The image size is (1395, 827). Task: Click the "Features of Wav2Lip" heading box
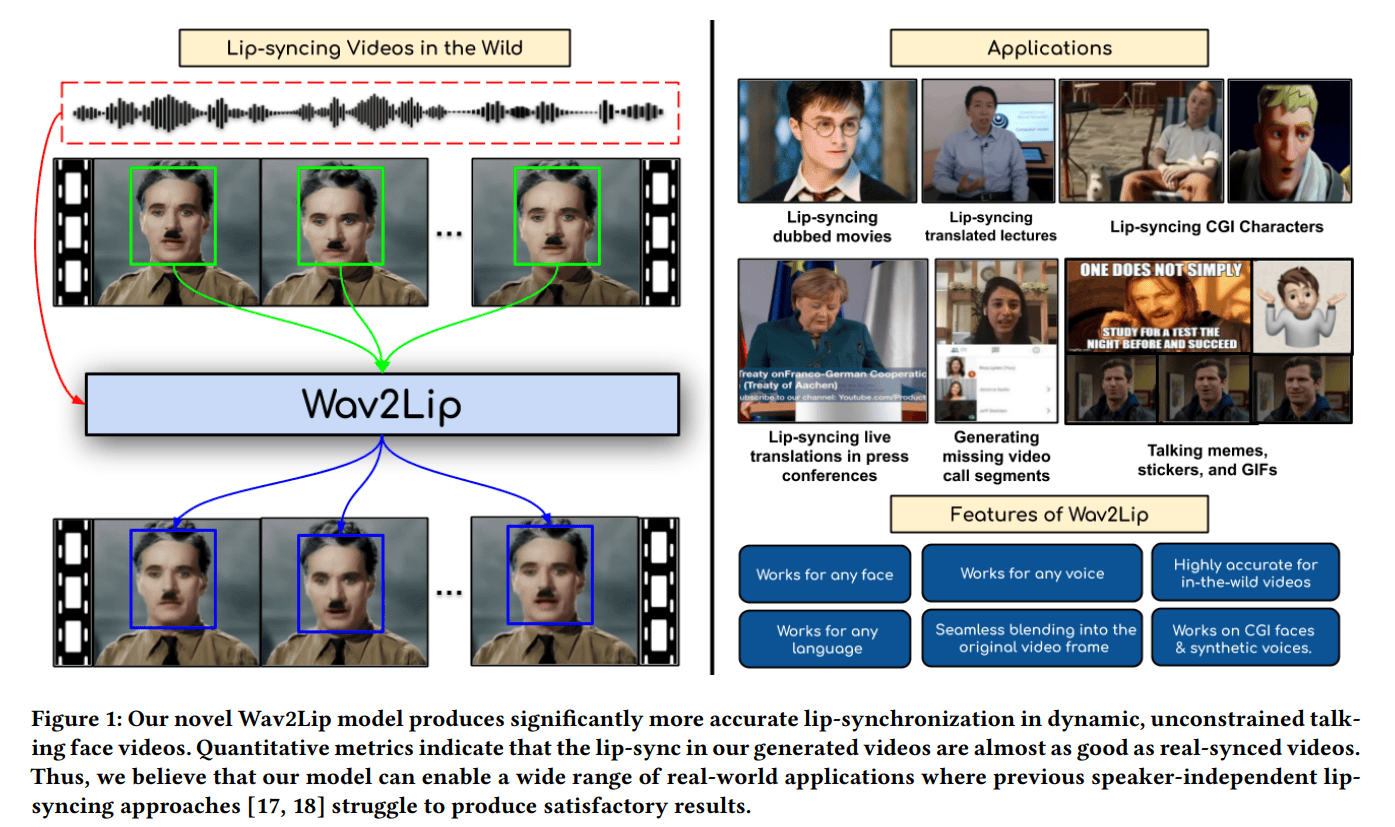pyautogui.click(x=1049, y=514)
